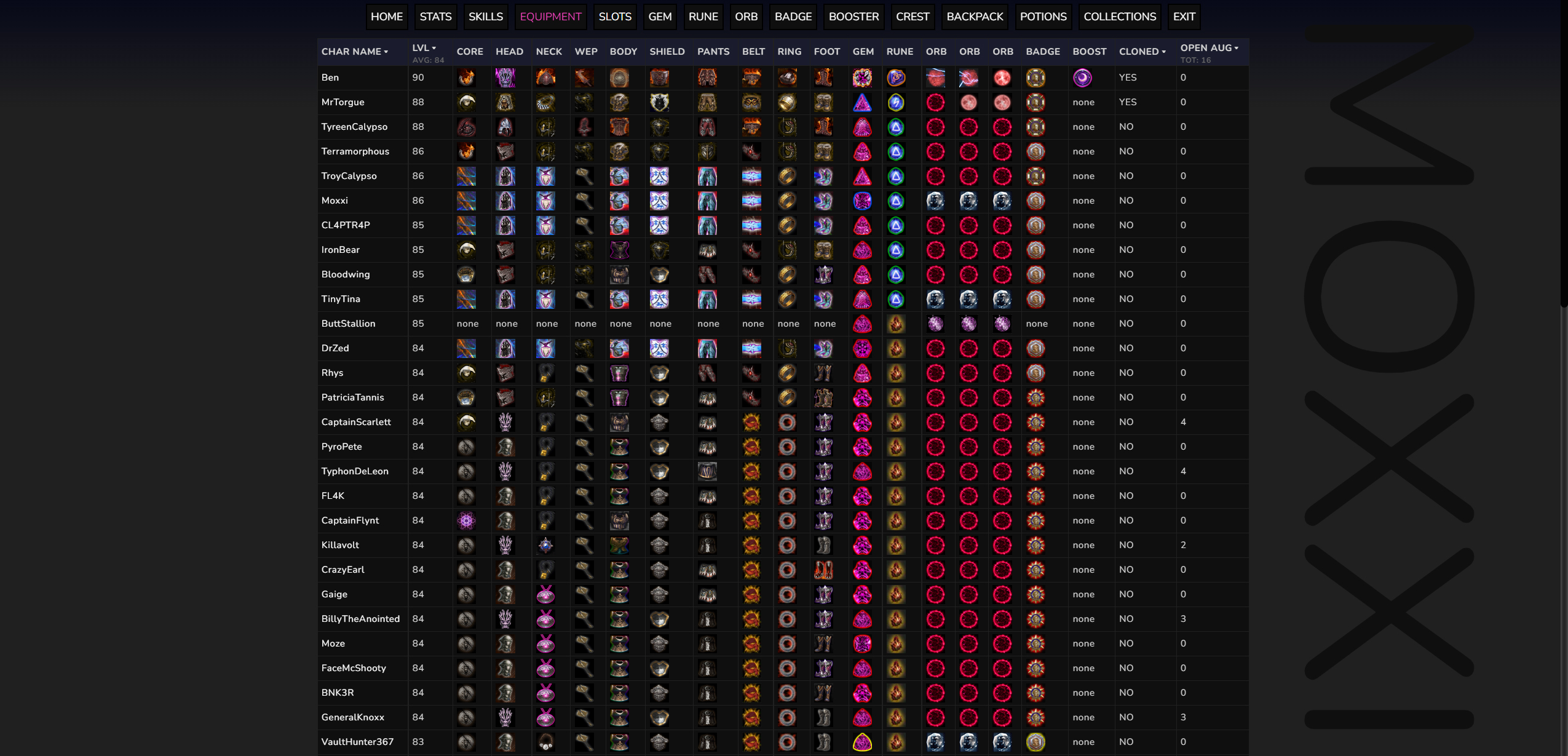Open Terramorphous's core flame icon
The width and height of the screenshot is (1568, 756).
pos(466,151)
